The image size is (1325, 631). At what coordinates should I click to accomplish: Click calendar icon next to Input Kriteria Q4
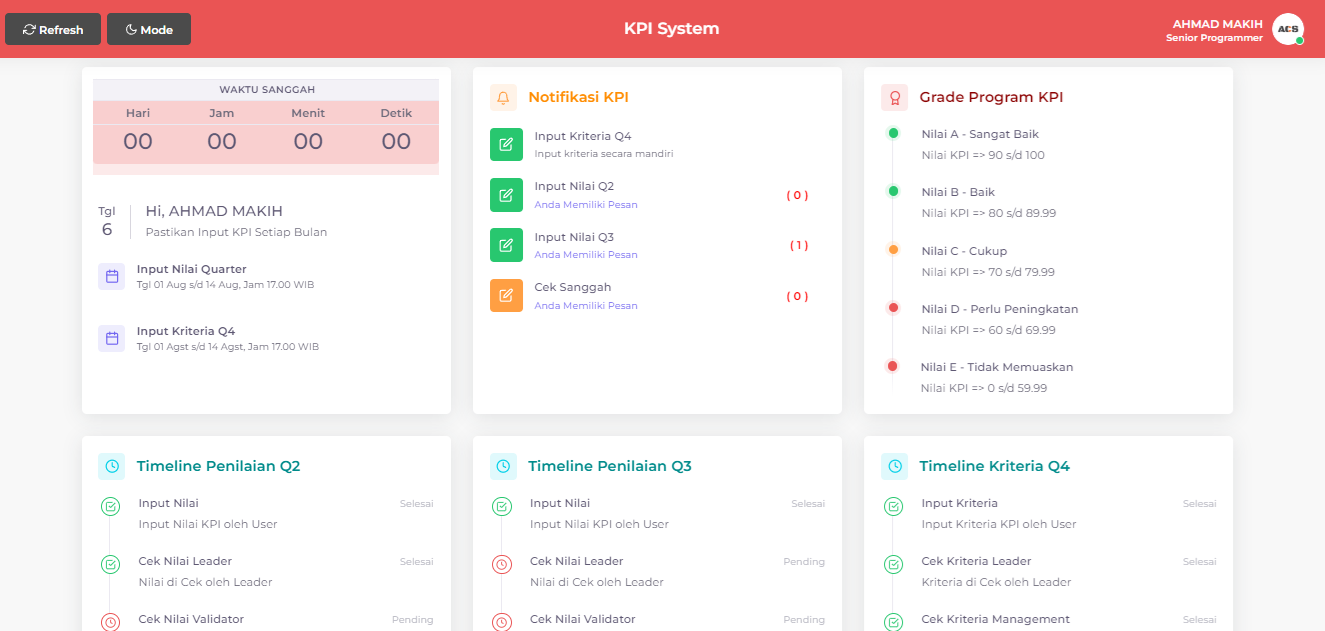tap(111, 338)
